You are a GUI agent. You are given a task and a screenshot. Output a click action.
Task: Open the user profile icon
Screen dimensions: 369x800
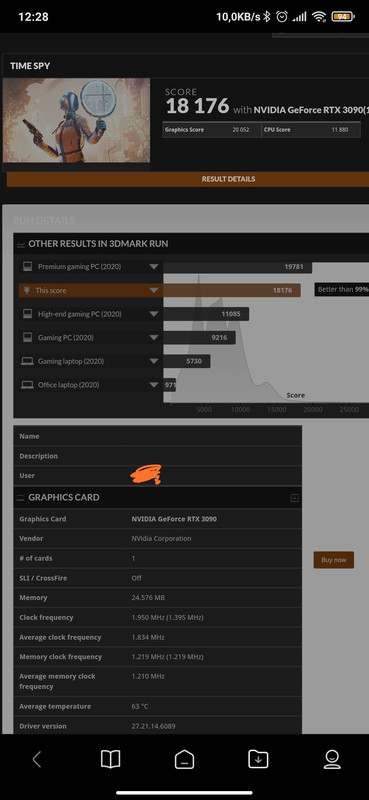[x=332, y=759]
